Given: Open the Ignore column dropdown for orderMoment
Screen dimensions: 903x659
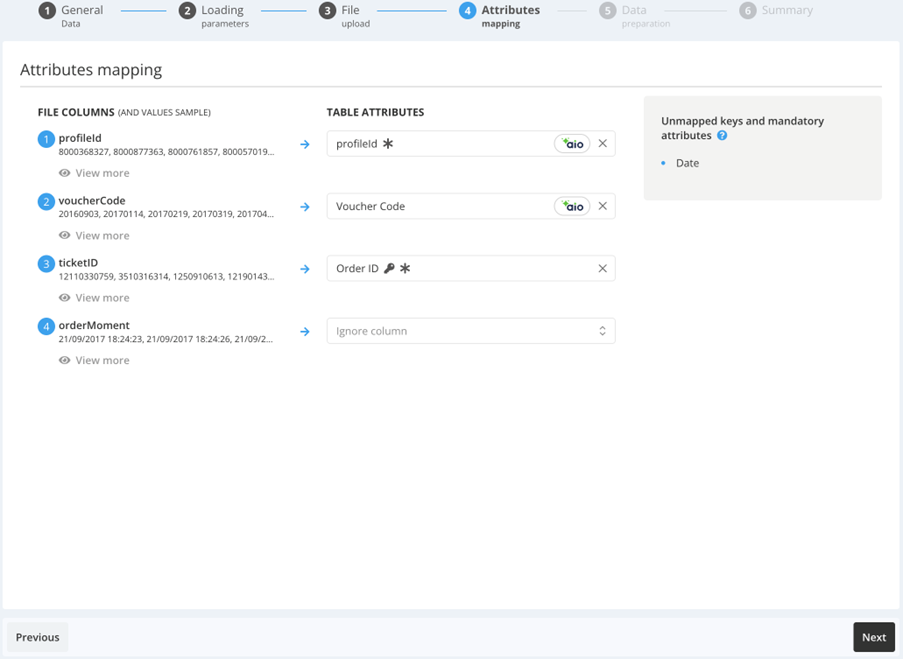Looking at the screenshot, I should tap(471, 331).
